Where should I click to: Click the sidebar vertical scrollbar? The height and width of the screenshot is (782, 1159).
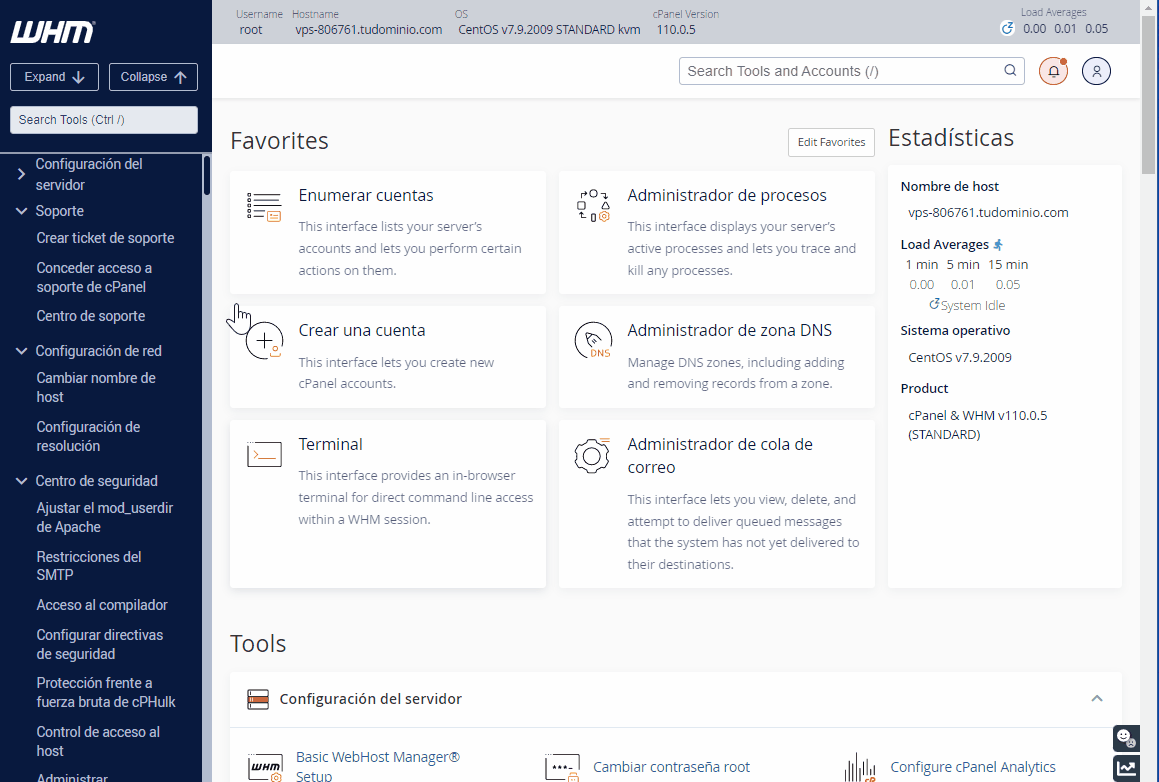click(x=206, y=175)
